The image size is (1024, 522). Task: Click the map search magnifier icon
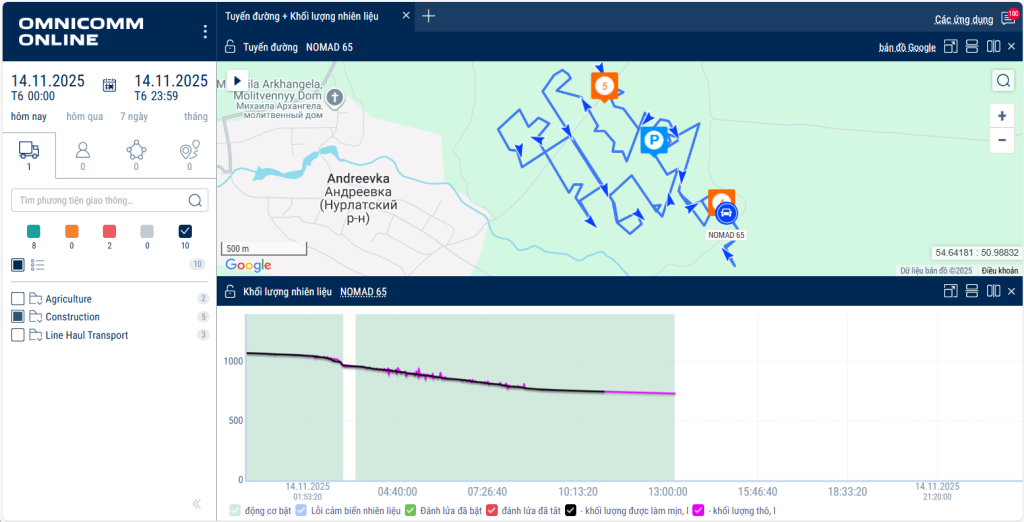pyautogui.click(x=1001, y=81)
